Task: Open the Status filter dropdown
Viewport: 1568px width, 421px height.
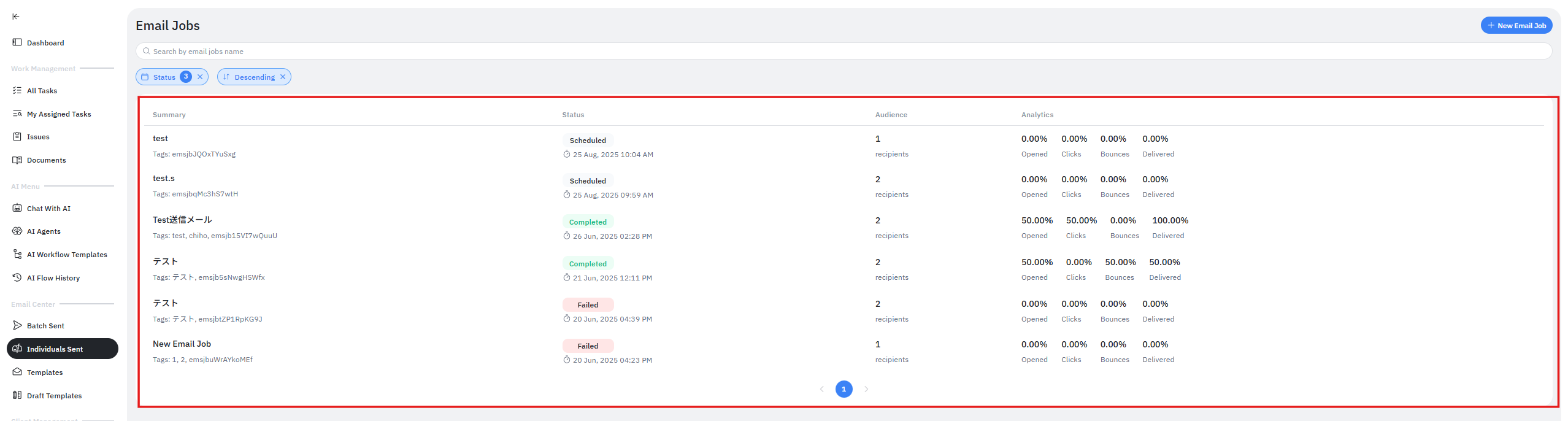Action: coord(164,77)
